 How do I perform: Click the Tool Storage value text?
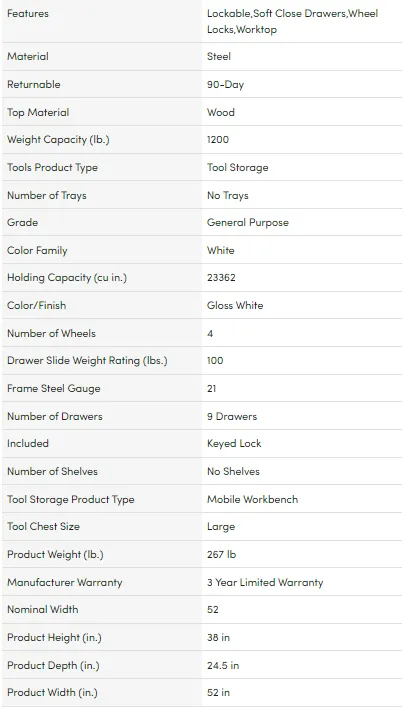pyautogui.click(x=238, y=168)
